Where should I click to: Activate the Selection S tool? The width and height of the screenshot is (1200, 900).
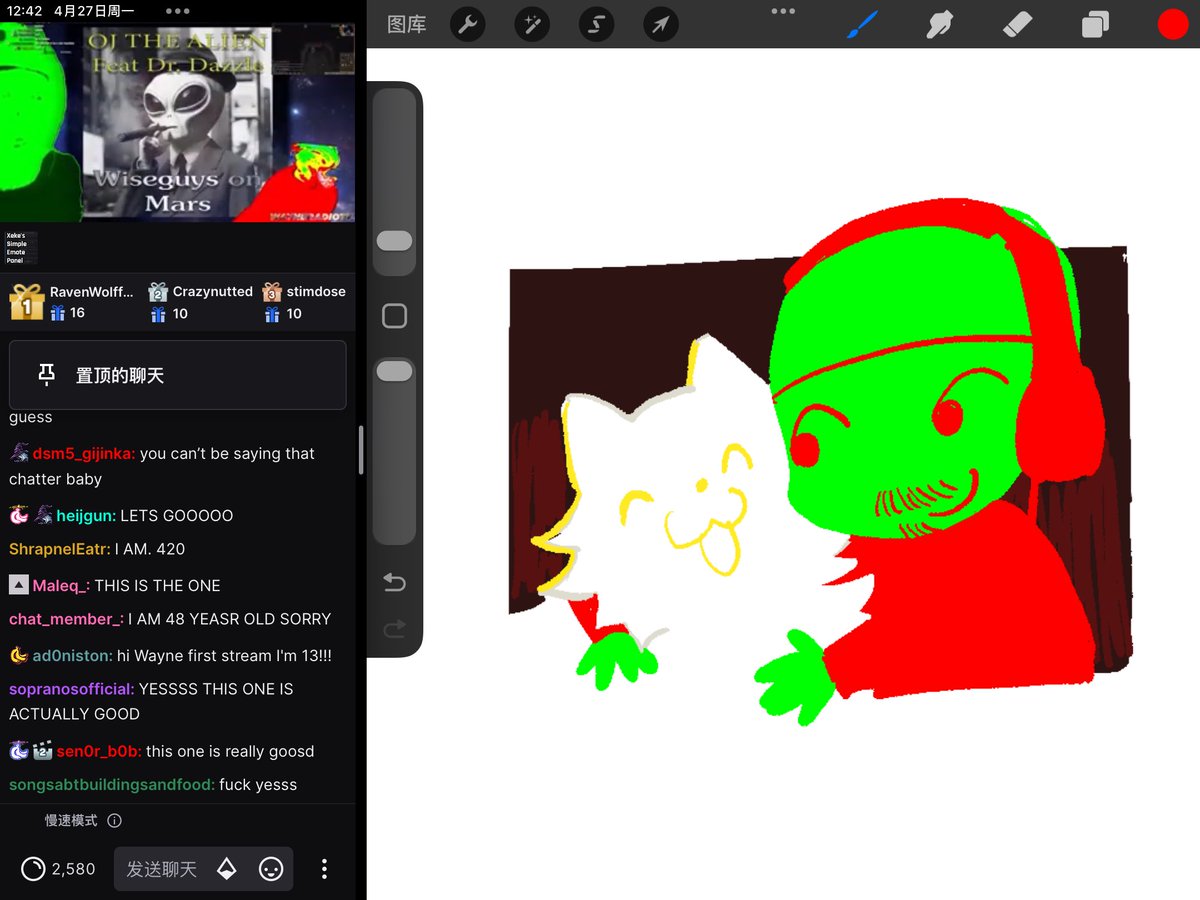(595, 24)
